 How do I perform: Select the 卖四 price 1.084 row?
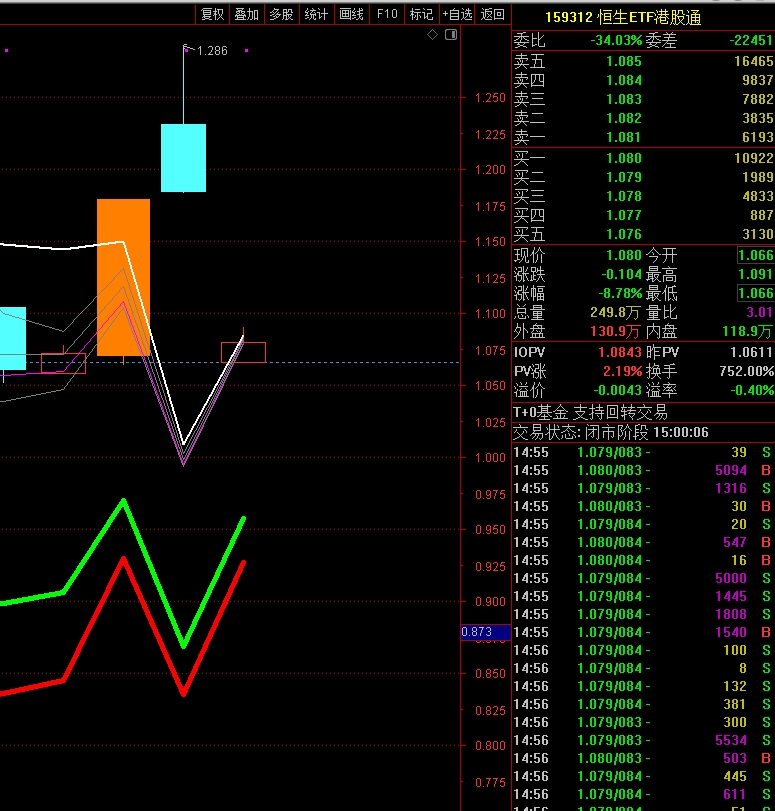click(644, 80)
